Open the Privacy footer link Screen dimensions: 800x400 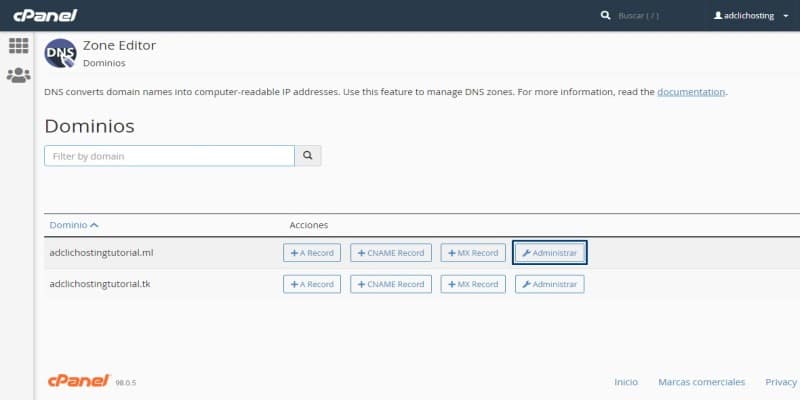pyautogui.click(x=781, y=382)
